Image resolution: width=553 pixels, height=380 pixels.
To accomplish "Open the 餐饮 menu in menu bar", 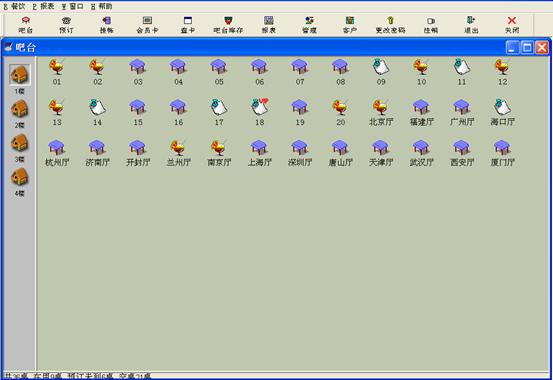I will tap(15, 6).
